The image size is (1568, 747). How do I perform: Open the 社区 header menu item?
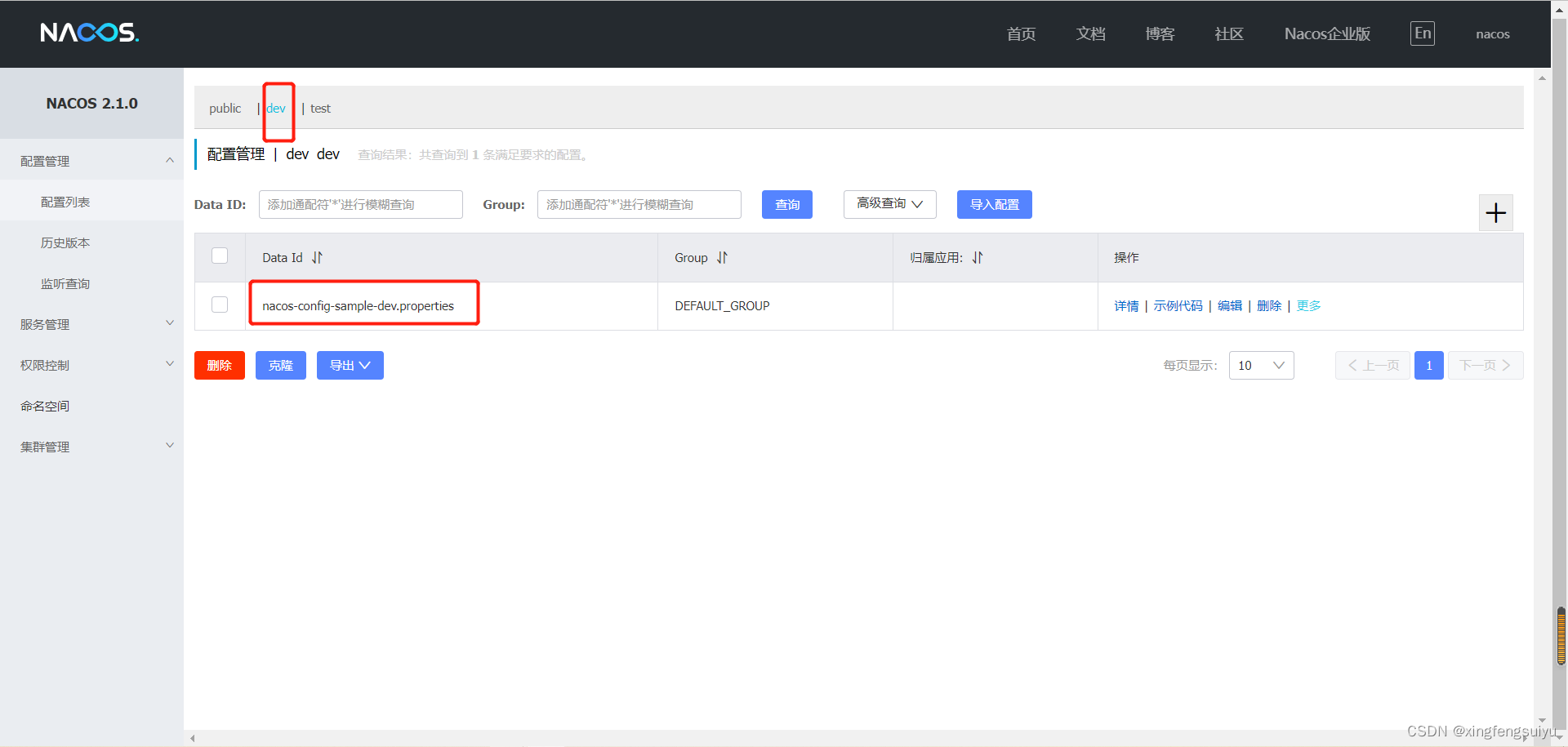click(x=1229, y=33)
